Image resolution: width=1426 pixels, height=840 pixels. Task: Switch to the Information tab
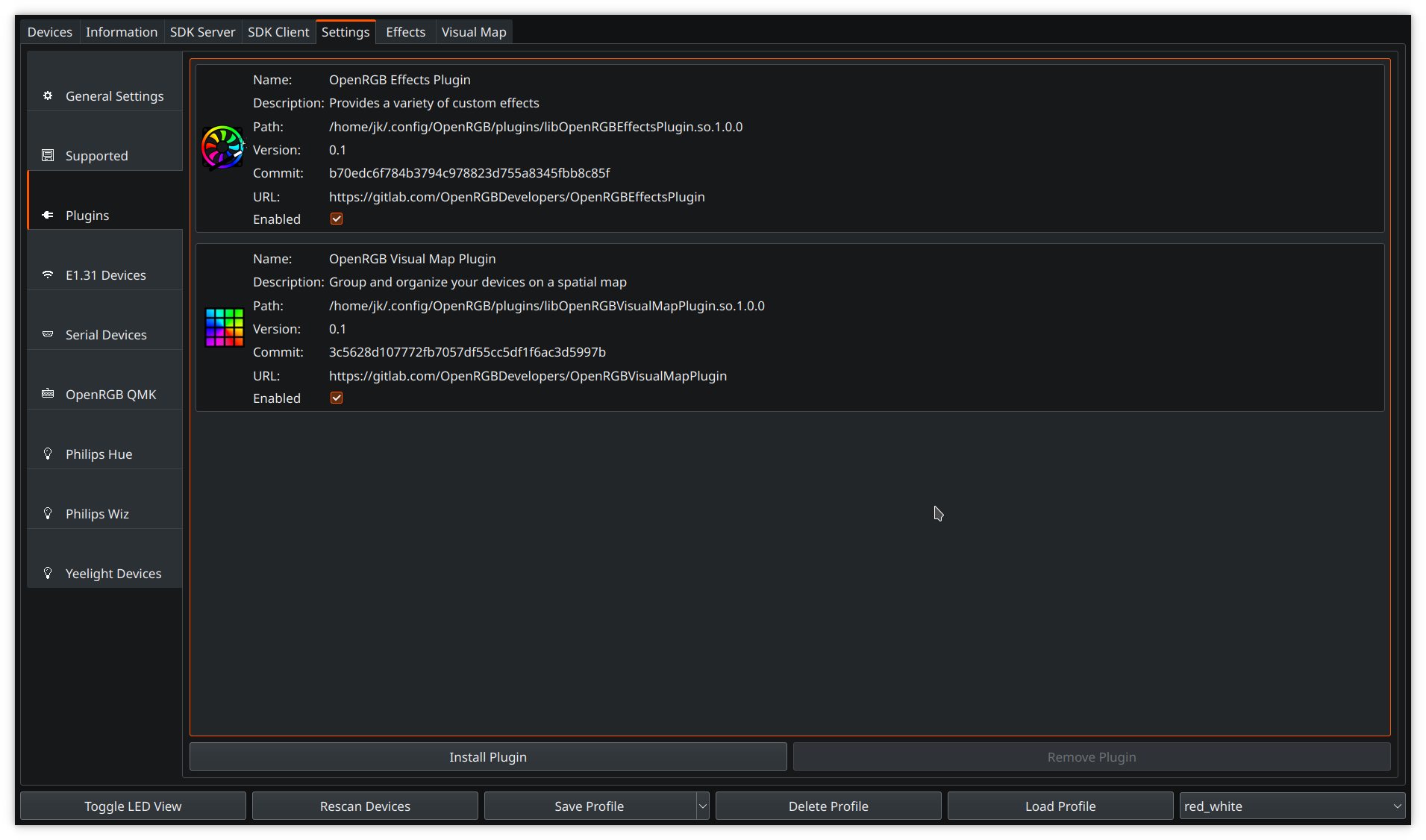(x=122, y=32)
